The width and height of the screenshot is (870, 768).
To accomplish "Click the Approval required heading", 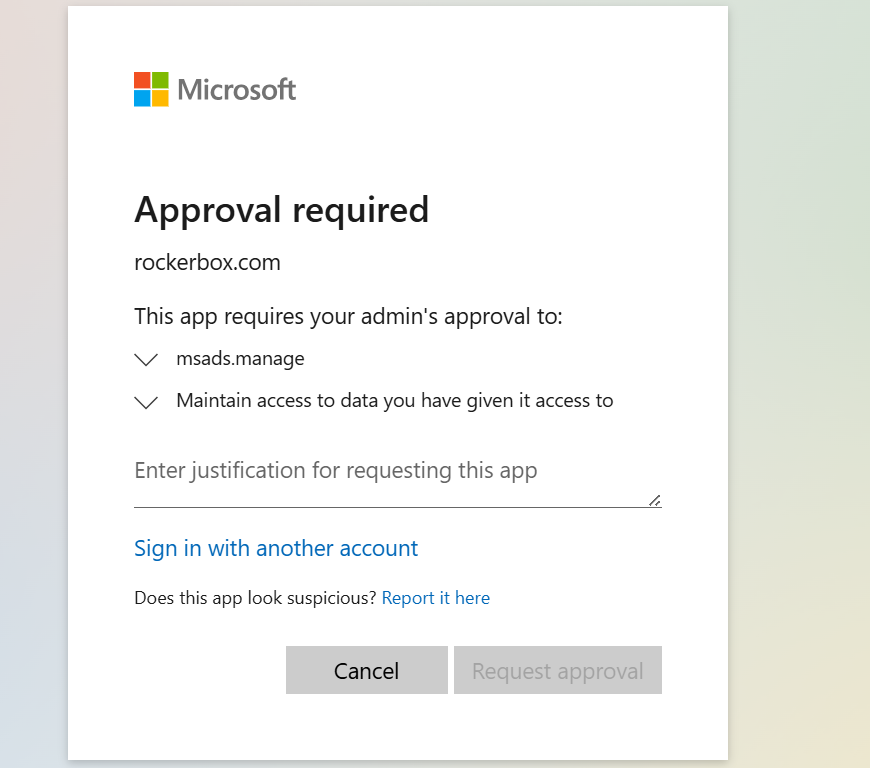I will tap(281, 211).
